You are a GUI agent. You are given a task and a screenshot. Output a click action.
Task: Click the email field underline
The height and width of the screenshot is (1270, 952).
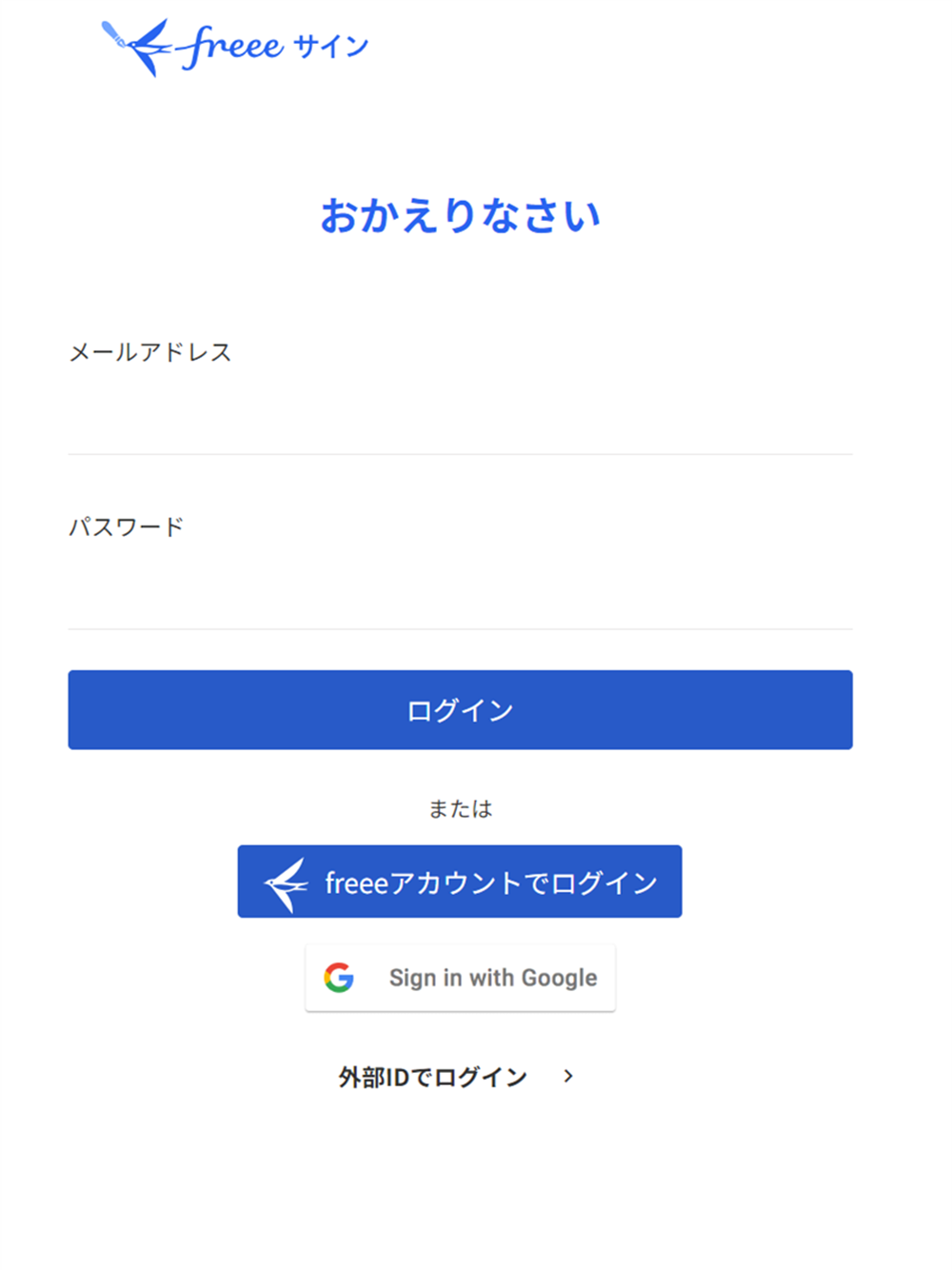[x=460, y=456]
